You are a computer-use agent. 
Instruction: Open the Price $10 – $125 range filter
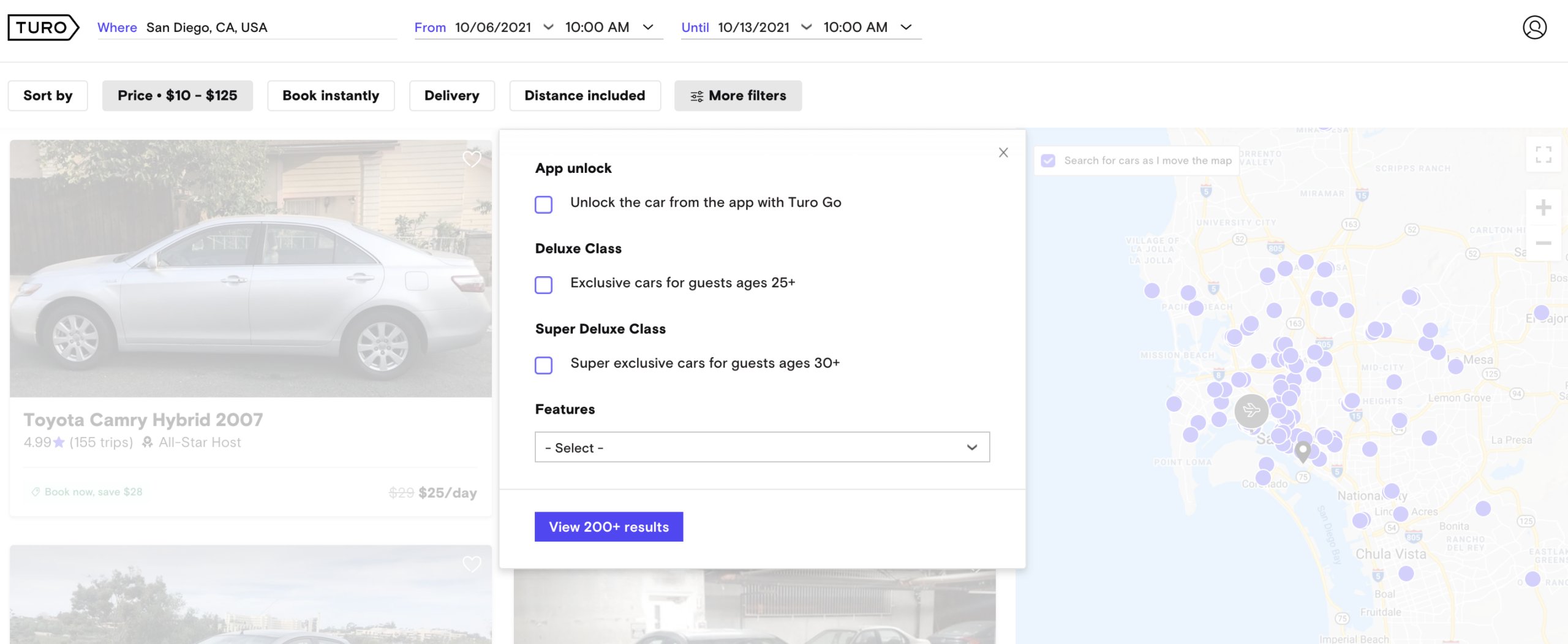click(178, 96)
